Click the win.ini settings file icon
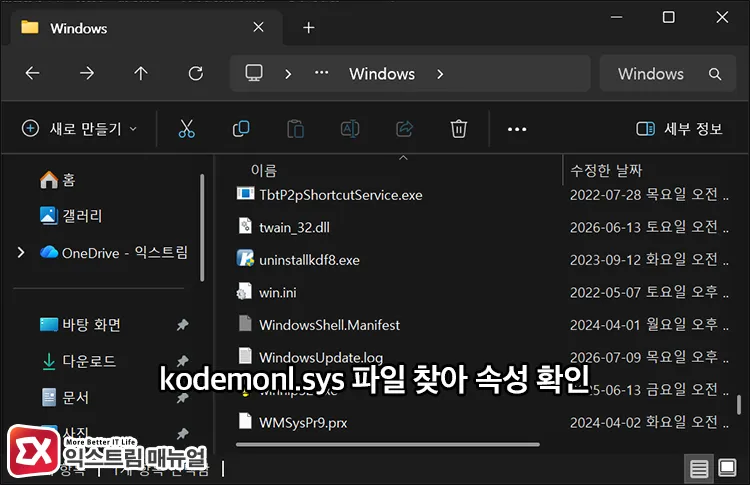750x485 pixels. click(x=244, y=291)
